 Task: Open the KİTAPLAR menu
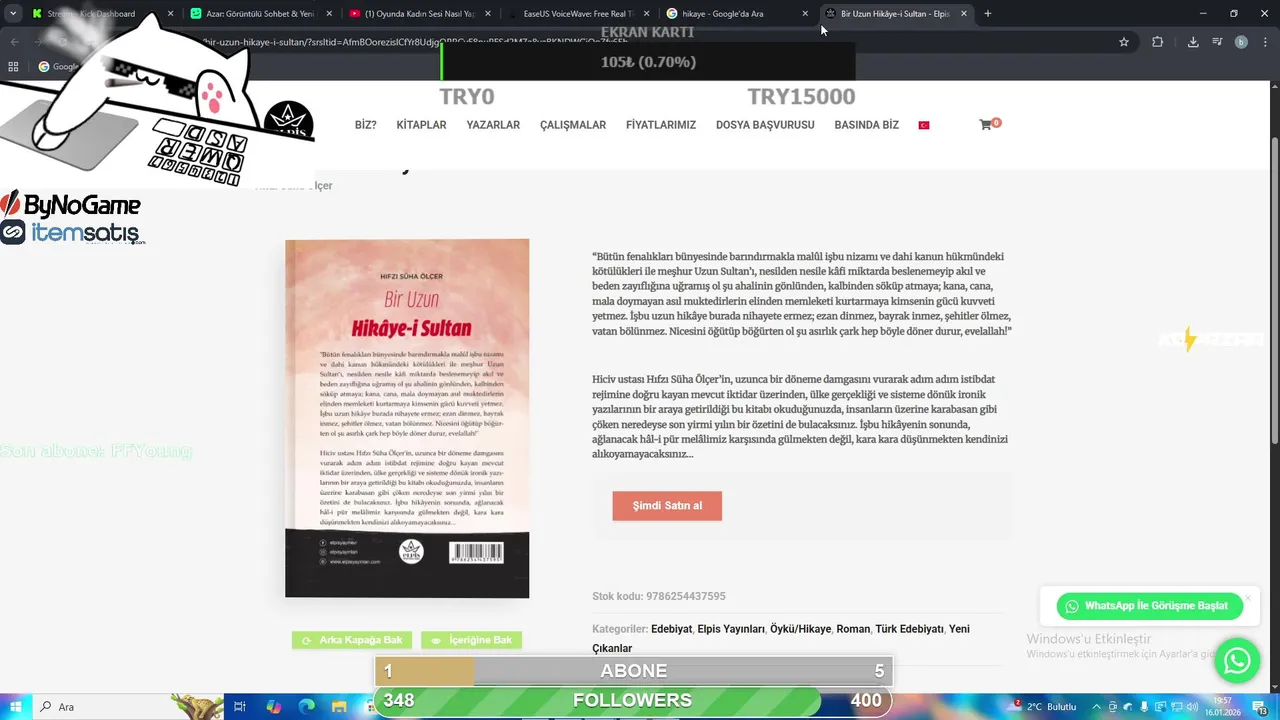click(421, 125)
